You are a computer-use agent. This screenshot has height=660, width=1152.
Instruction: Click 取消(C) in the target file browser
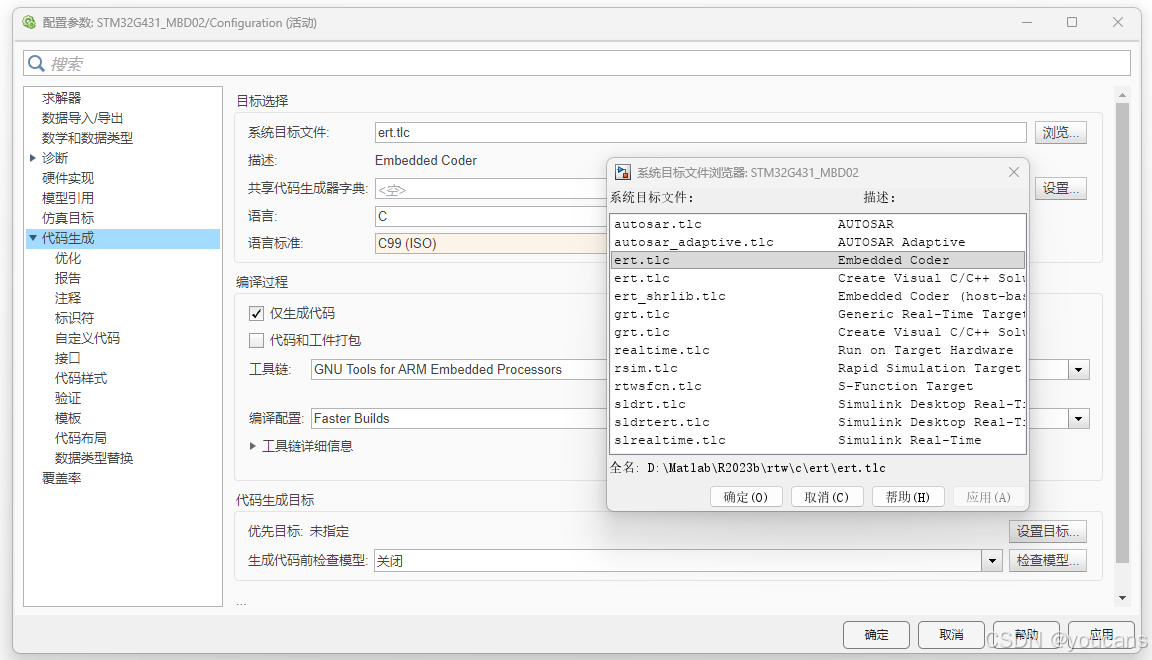827,497
